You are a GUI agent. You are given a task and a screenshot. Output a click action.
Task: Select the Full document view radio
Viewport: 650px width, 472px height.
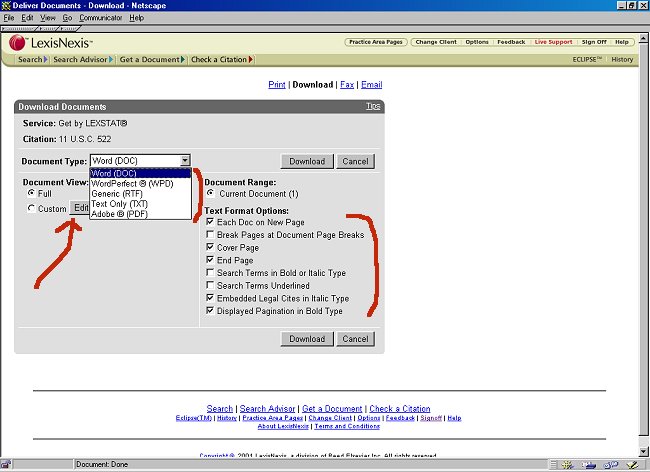click(31, 193)
